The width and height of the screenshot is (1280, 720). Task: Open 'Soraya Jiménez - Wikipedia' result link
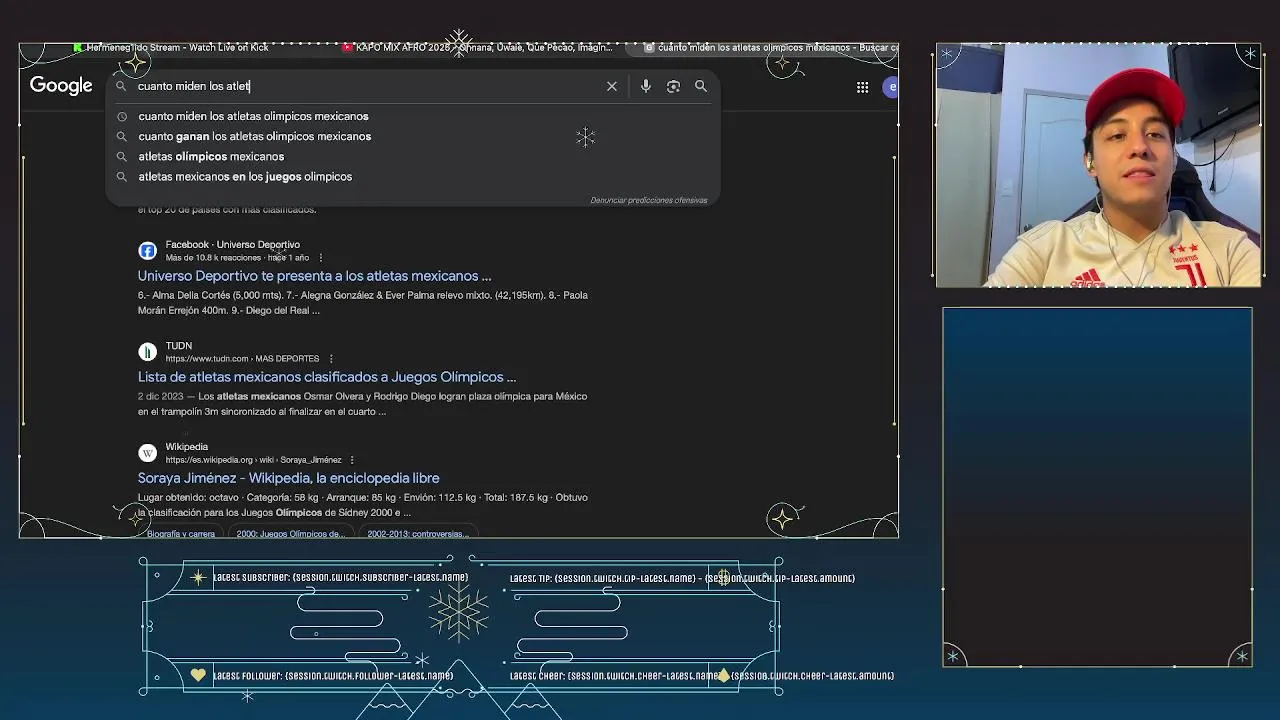point(288,478)
